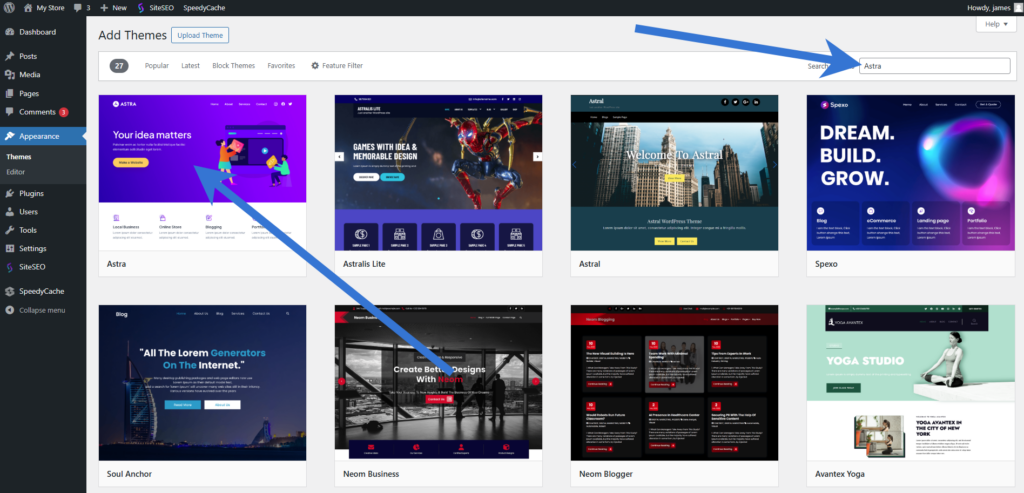The height and width of the screenshot is (493, 1024).
Task: Click the theme search field containing Astra
Action: point(937,66)
